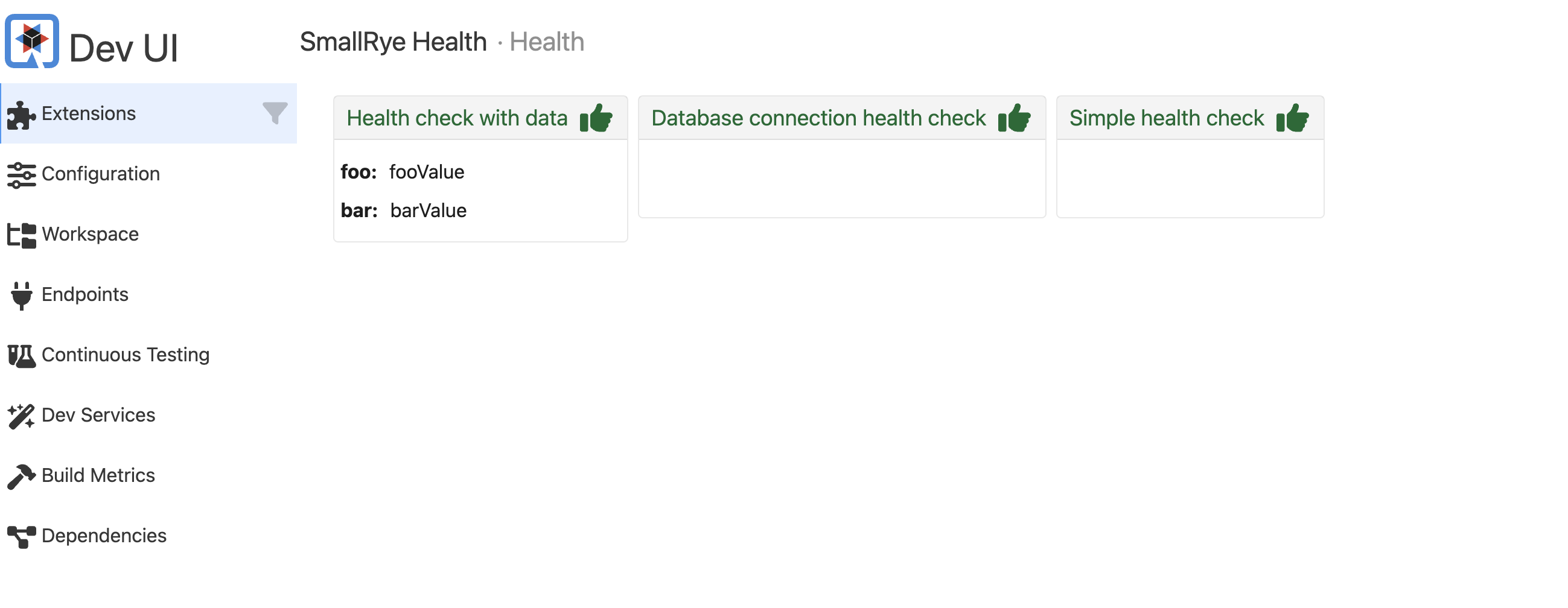This screenshot has width=1568, height=608.
Task: Click the Dependencies graph icon
Action: [21, 536]
